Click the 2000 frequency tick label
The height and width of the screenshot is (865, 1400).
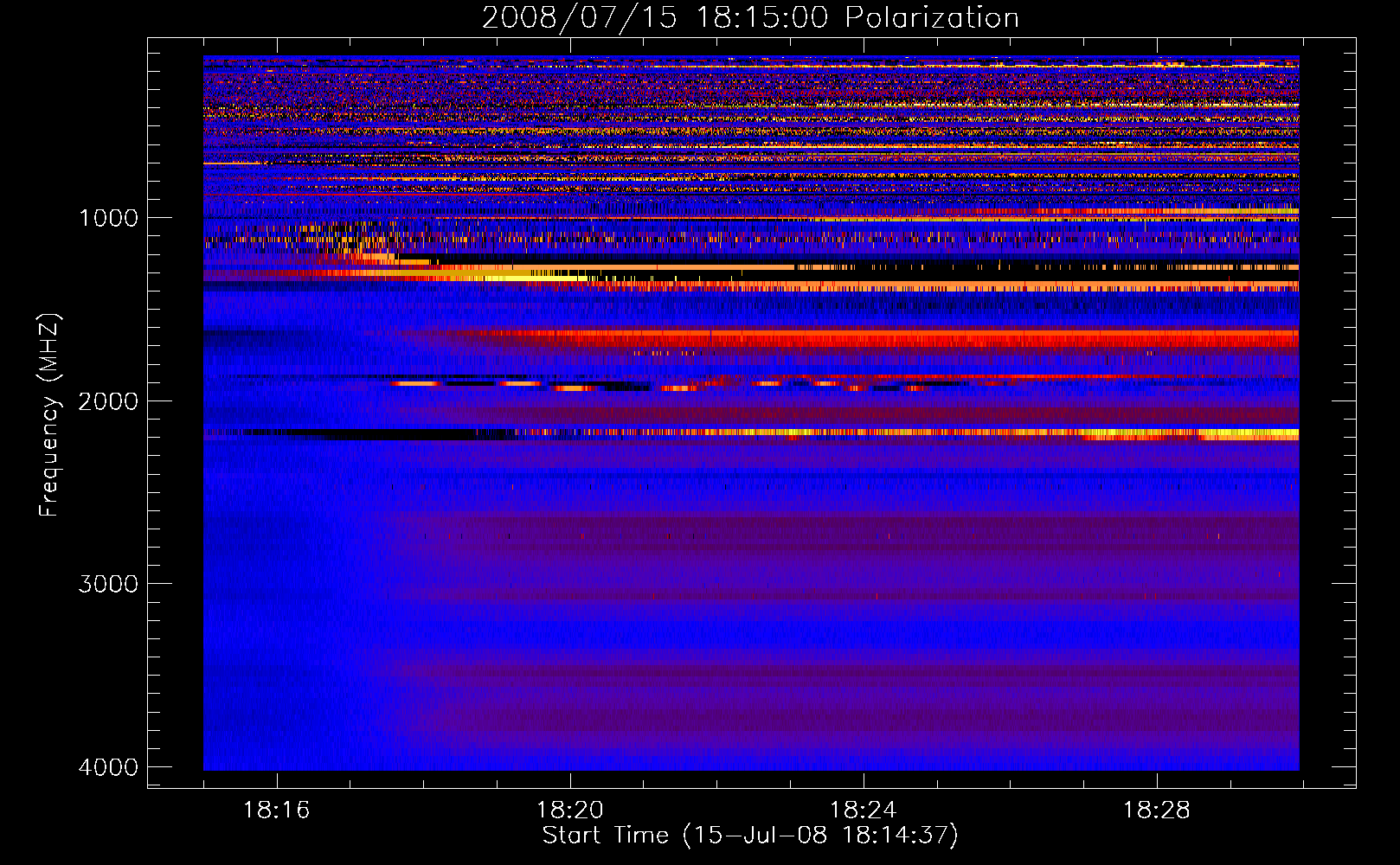point(108,400)
